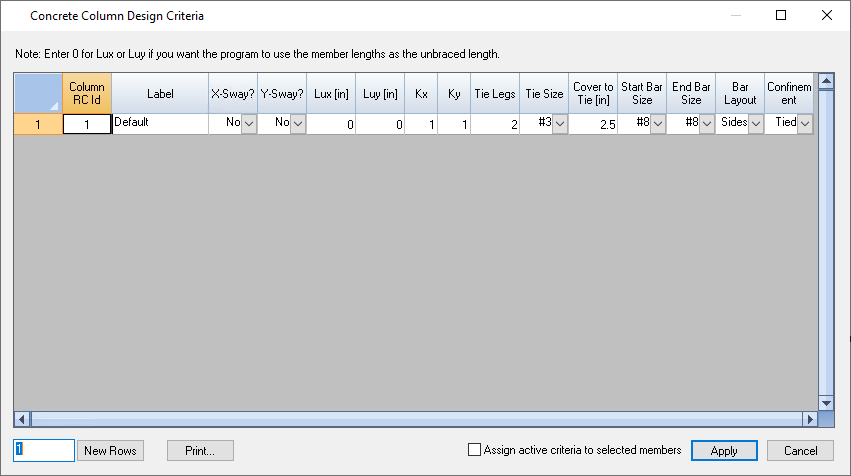The height and width of the screenshot is (476, 851).
Task: Click the horizontal scrollbar right arrow
Action: [x=810, y=419]
